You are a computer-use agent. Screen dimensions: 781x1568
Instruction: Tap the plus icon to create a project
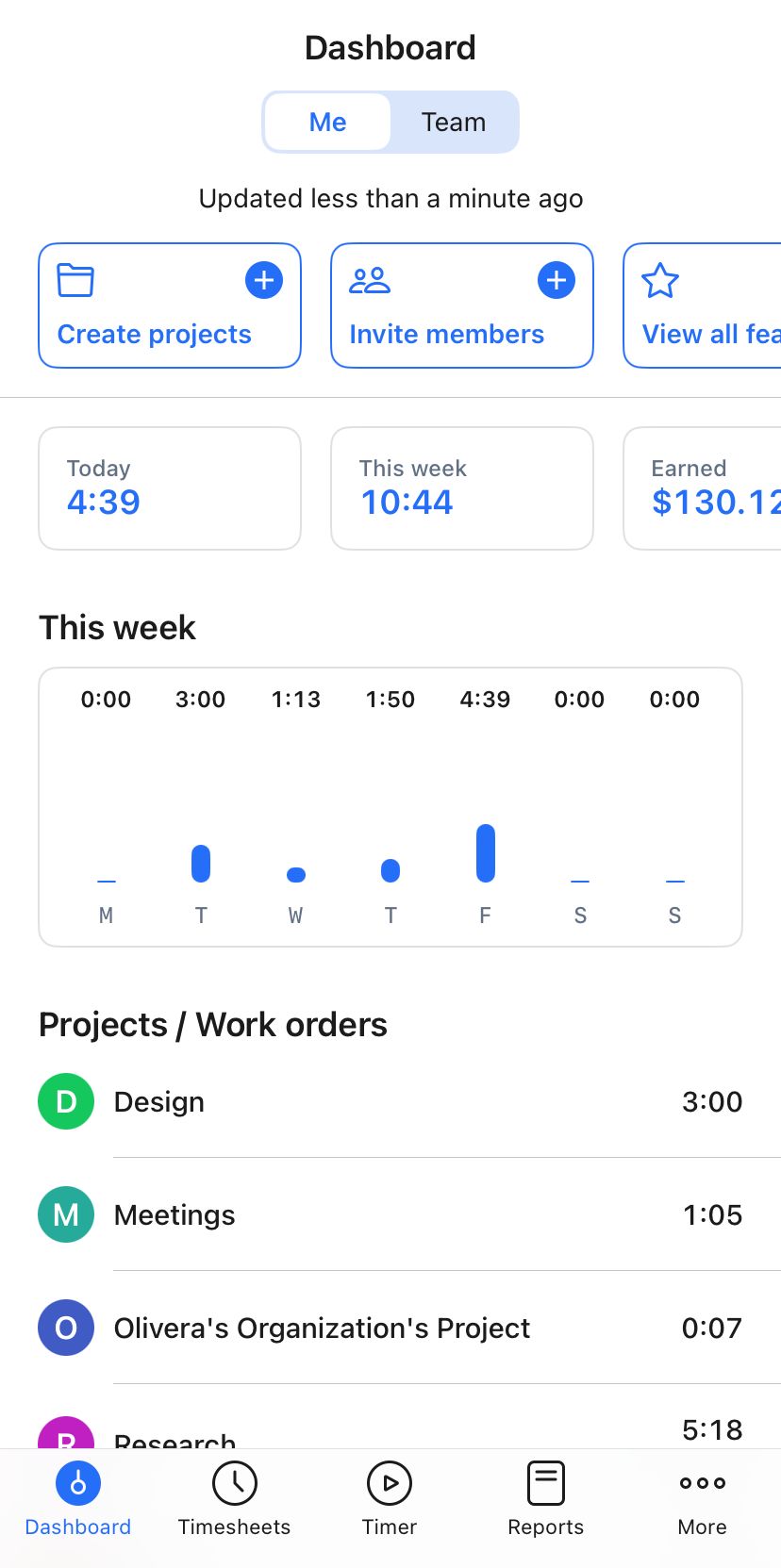pyautogui.click(x=264, y=279)
